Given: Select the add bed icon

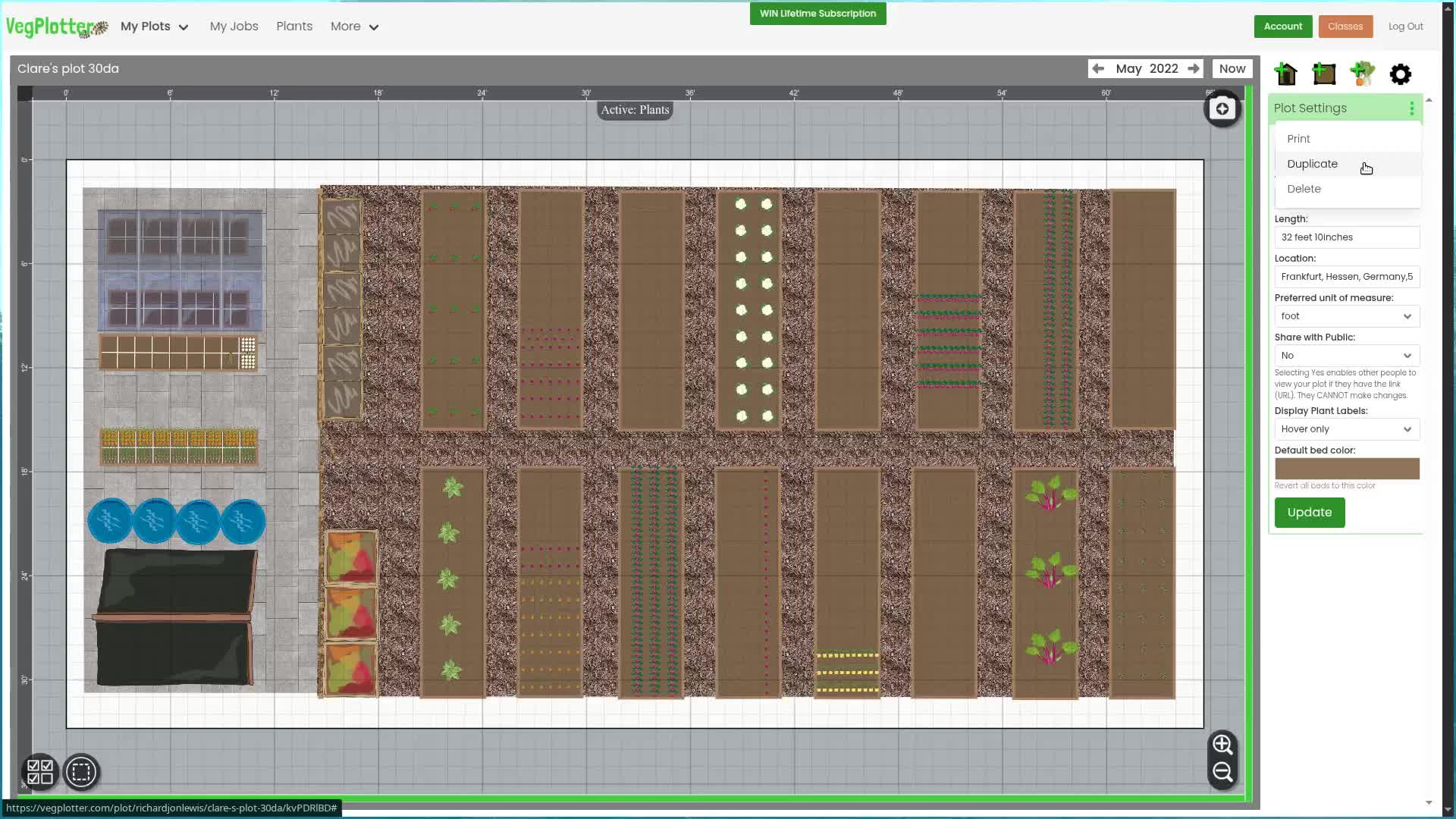Looking at the screenshot, I should pos(1324,74).
